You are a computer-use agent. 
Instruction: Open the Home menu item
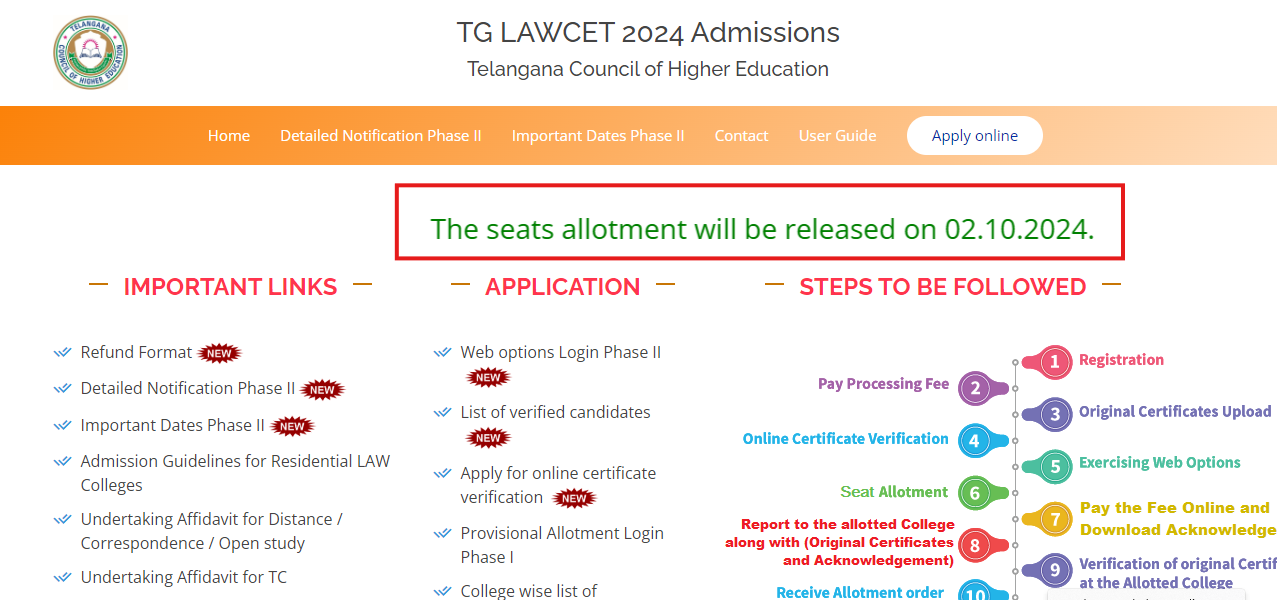pos(228,135)
